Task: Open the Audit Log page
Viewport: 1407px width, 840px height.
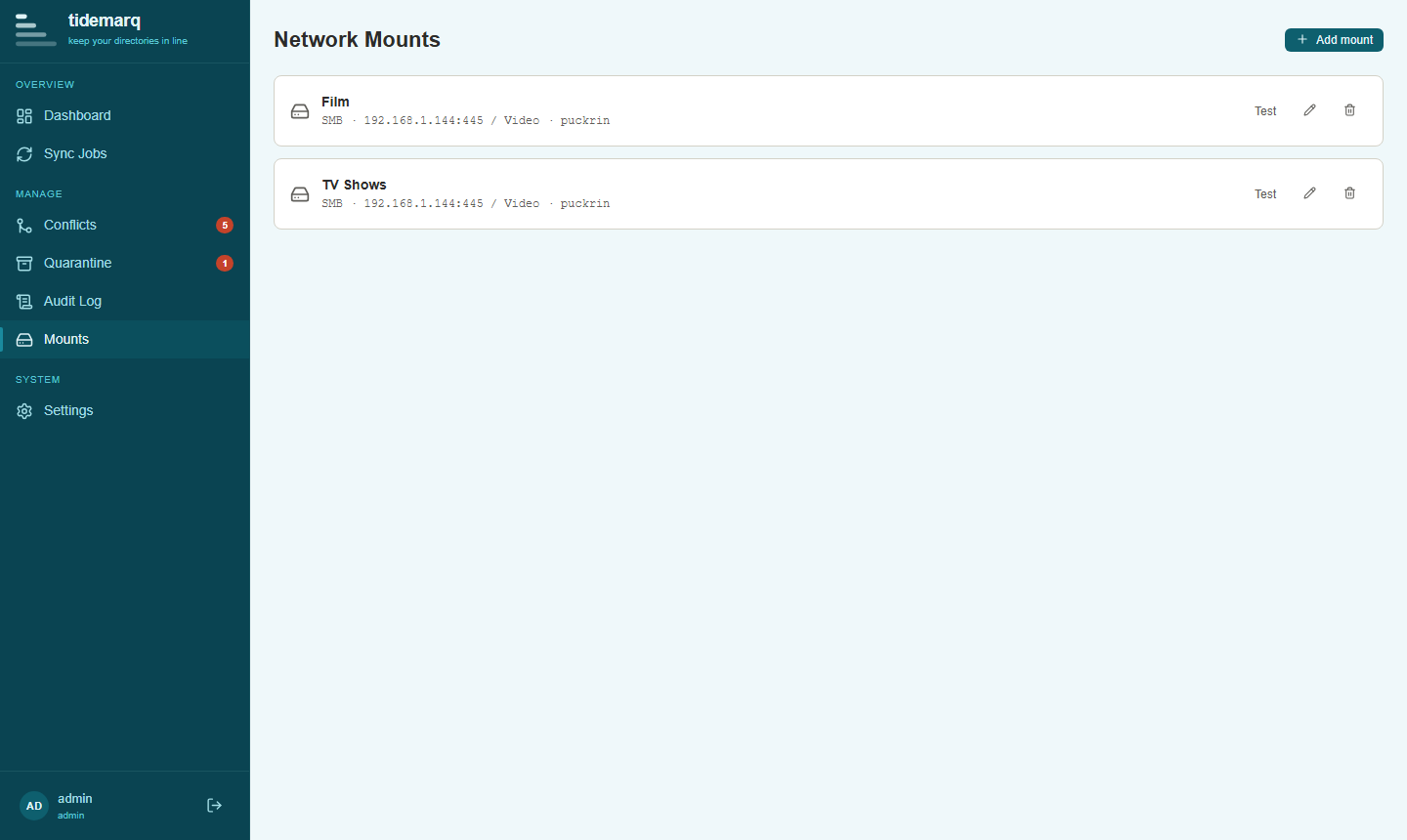Action: click(125, 301)
